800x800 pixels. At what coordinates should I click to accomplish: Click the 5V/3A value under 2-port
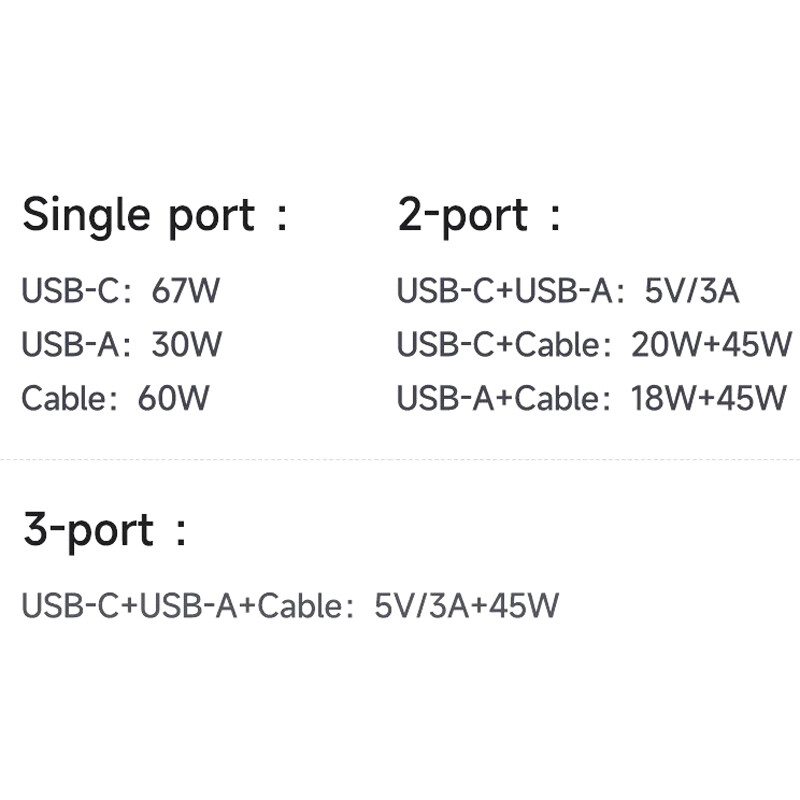(x=692, y=290)
